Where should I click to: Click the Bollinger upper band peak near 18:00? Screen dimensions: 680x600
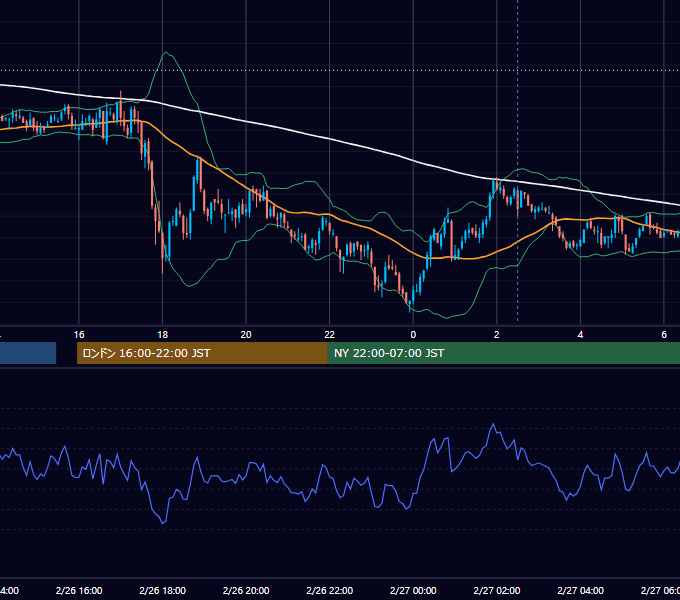(x=166, y=53)
